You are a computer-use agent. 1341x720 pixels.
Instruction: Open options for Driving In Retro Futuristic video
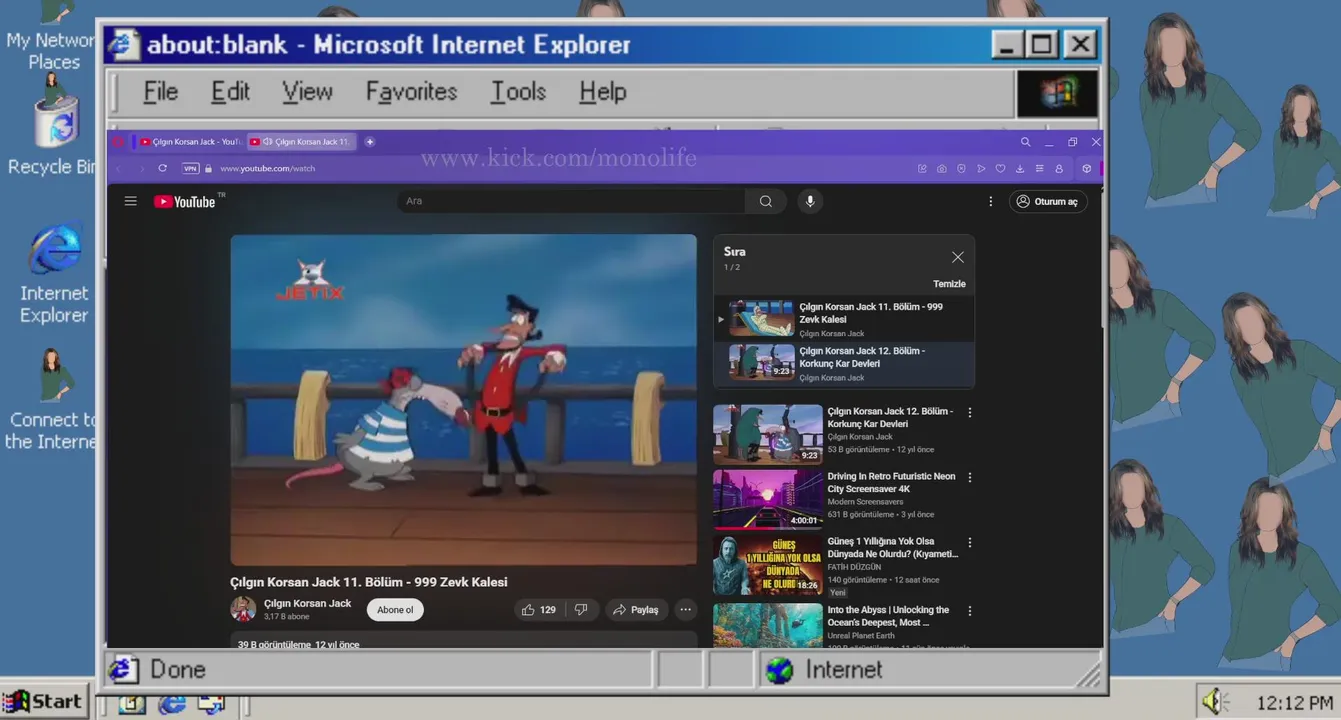969,477
